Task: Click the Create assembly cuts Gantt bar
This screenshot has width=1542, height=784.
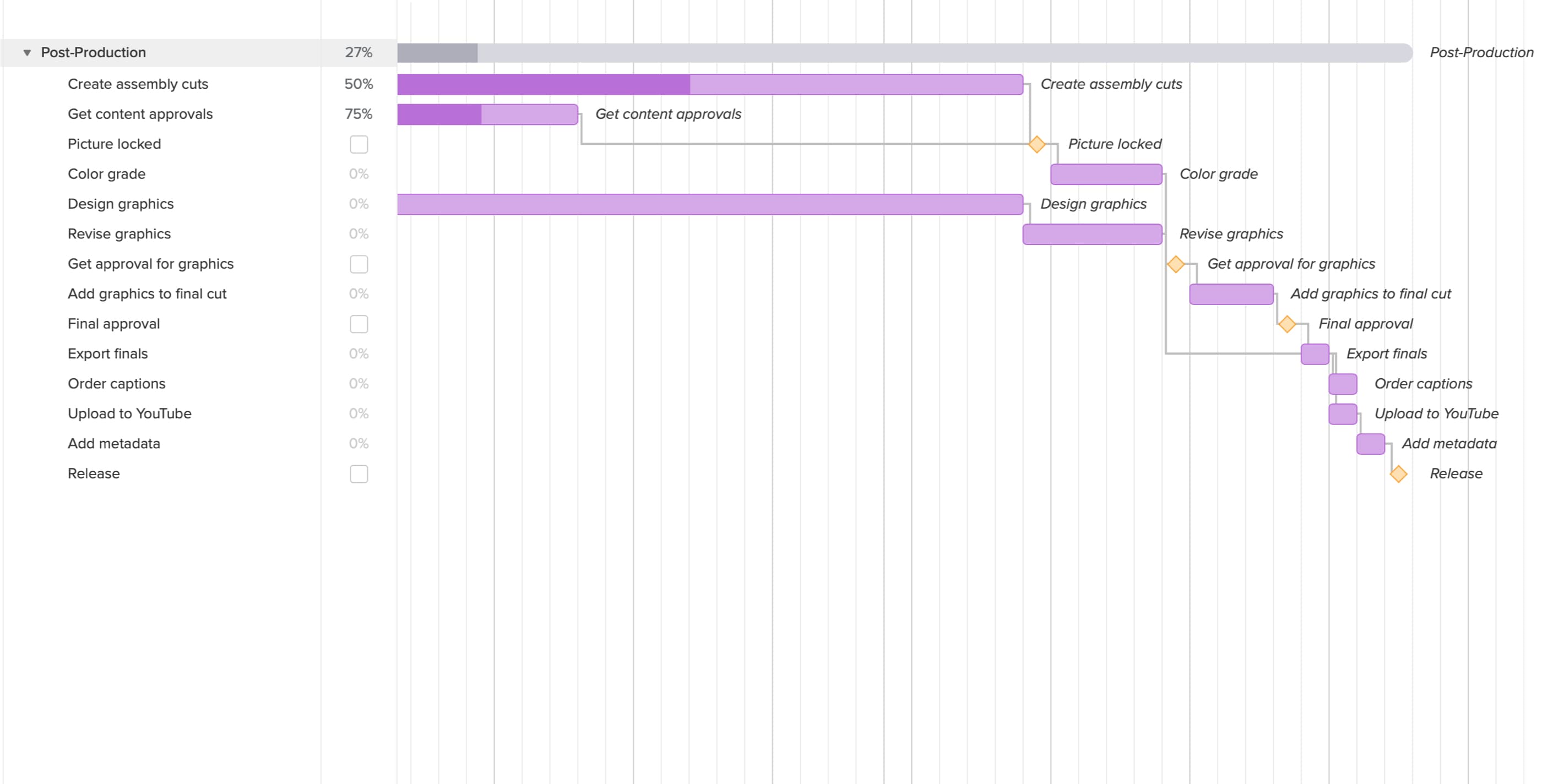Action: click(x=709, y=84)
